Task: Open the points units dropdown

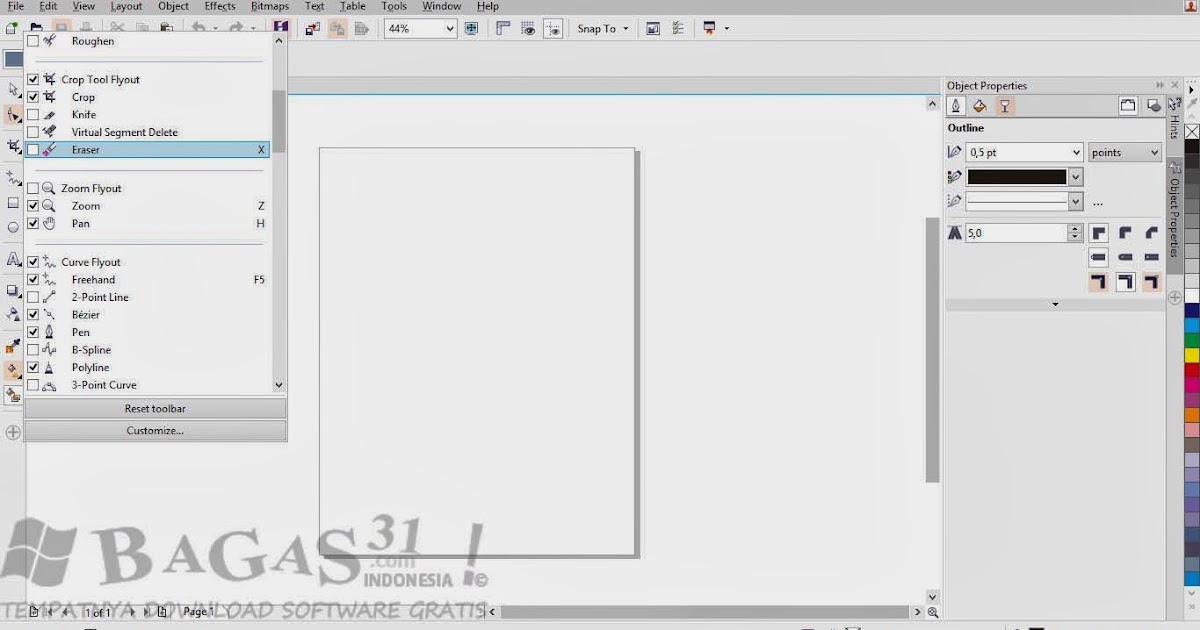Action: coord(1125,153)
